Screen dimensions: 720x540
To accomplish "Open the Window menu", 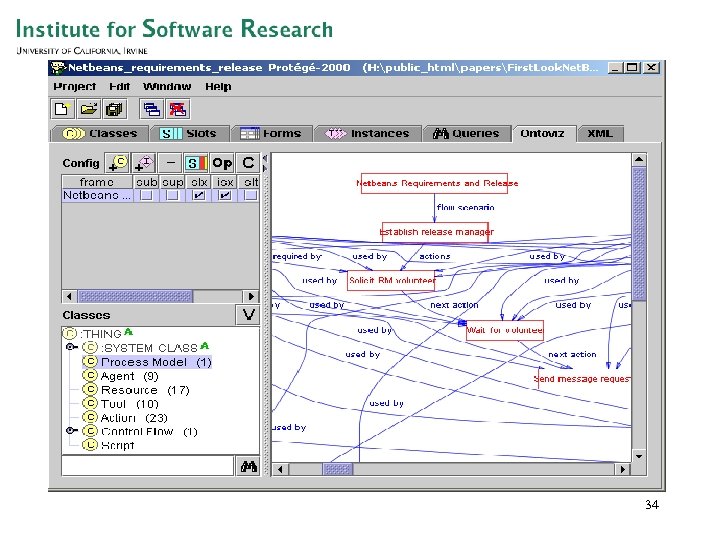I will [x=167, y=86].
